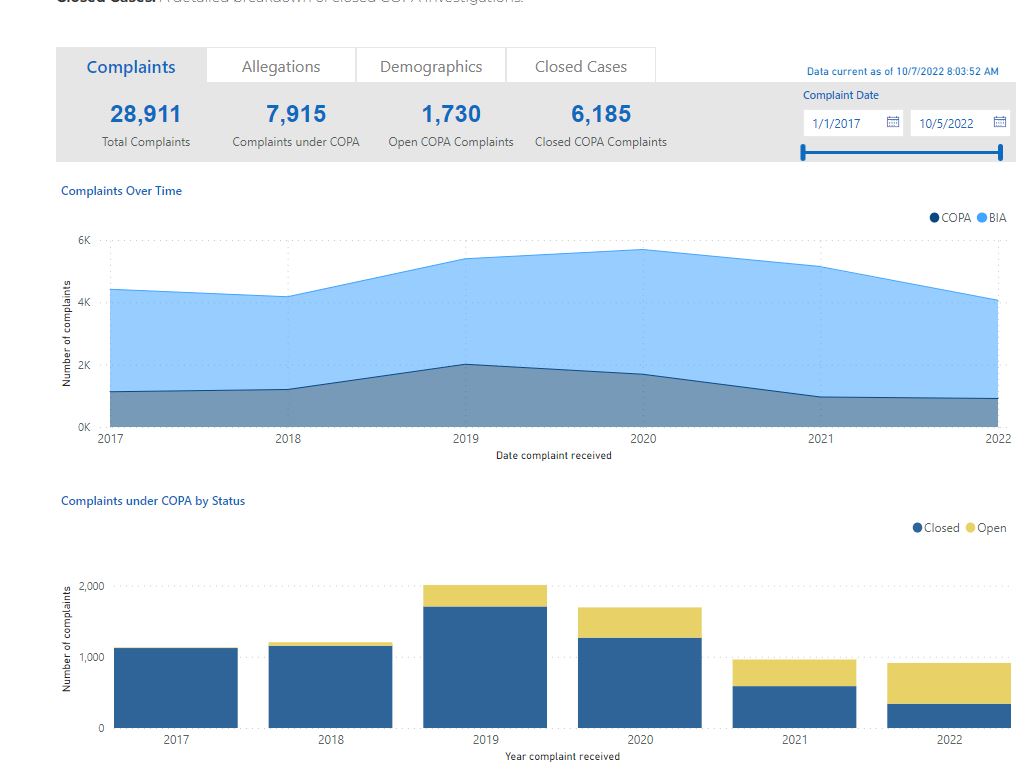Click Year complaint received axis label
The height and width of the screenshot is (783, 1028).
[x=563, y=757]
